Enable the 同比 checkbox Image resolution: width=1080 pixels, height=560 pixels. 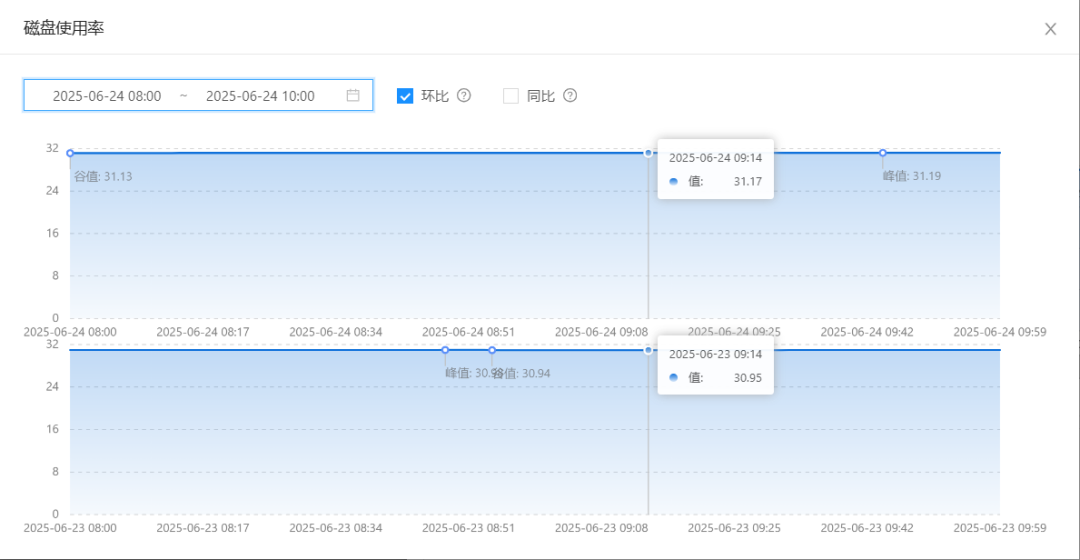[510, 96]
